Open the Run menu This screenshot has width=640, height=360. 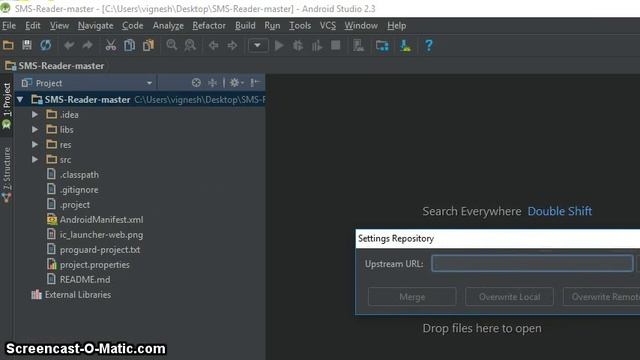272,26
